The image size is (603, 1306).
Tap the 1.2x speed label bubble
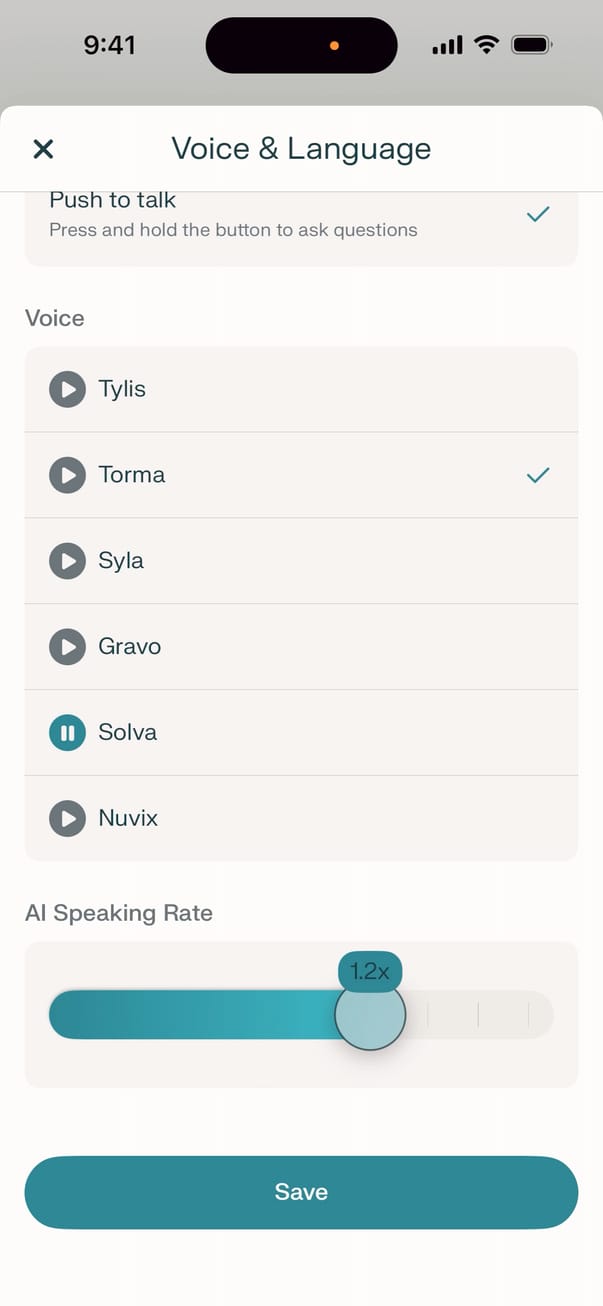[370, 970]
